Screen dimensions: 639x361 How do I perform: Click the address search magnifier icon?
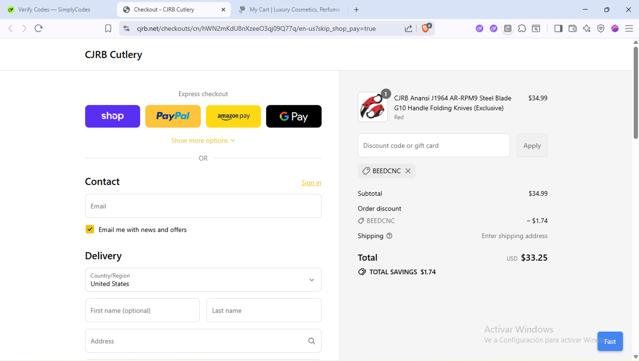coord(311,341)
